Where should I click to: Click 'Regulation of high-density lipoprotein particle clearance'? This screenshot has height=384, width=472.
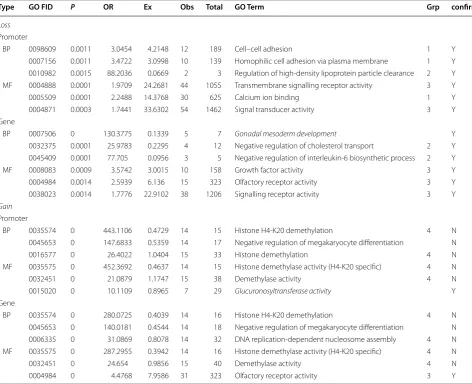click(324, 73)
